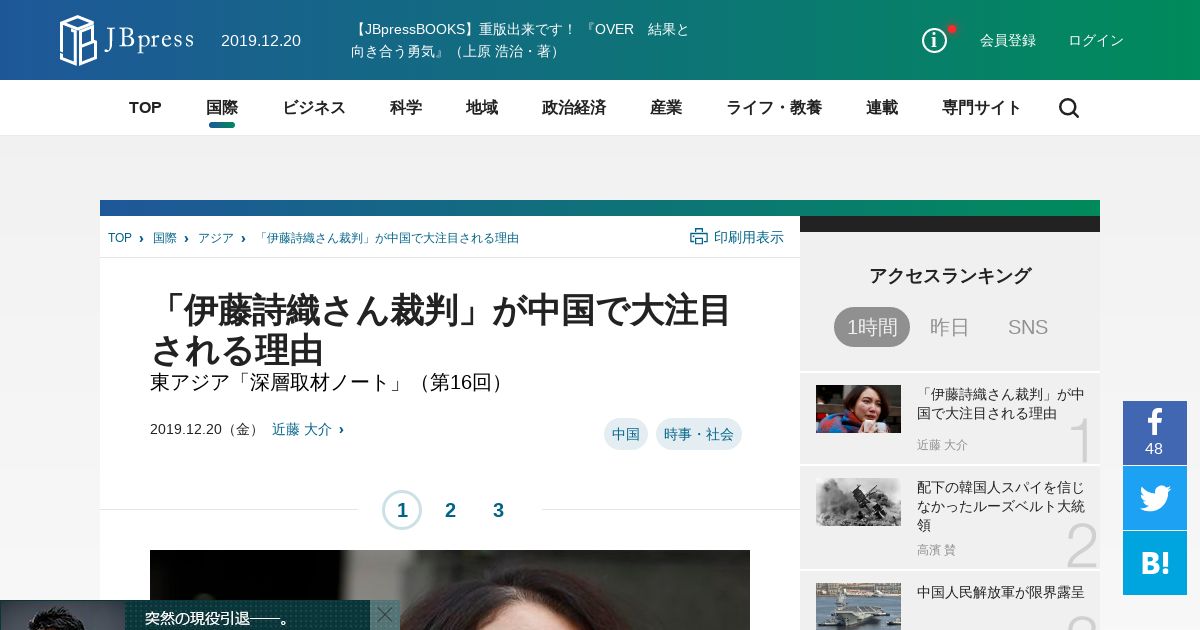Screen dimensions: 1200x630
Task: Open the TOP navigation menu item
Action: [x=145, y=108]
